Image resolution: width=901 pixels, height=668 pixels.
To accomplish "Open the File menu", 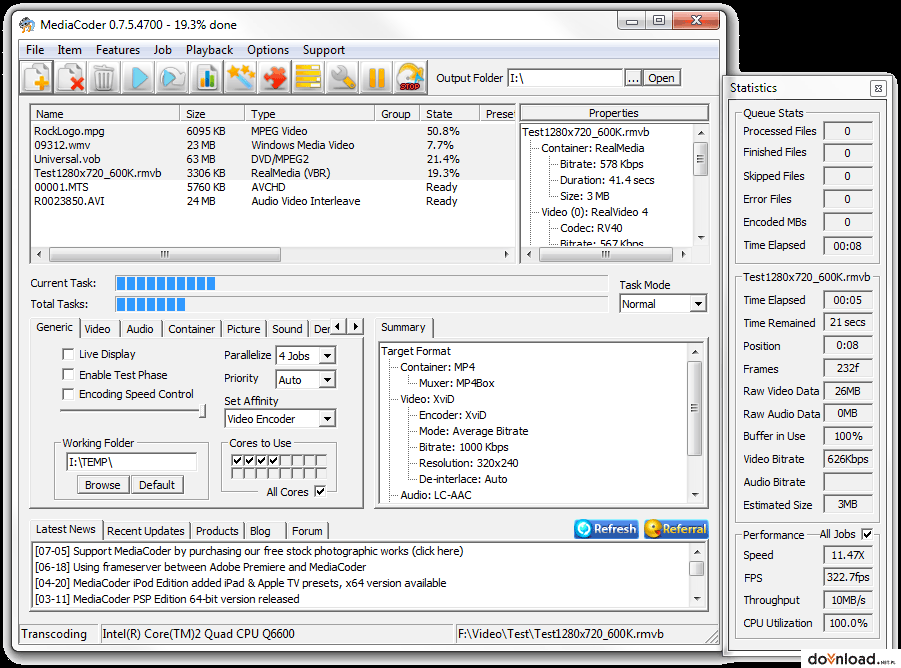I will click(x=35, y=50).
